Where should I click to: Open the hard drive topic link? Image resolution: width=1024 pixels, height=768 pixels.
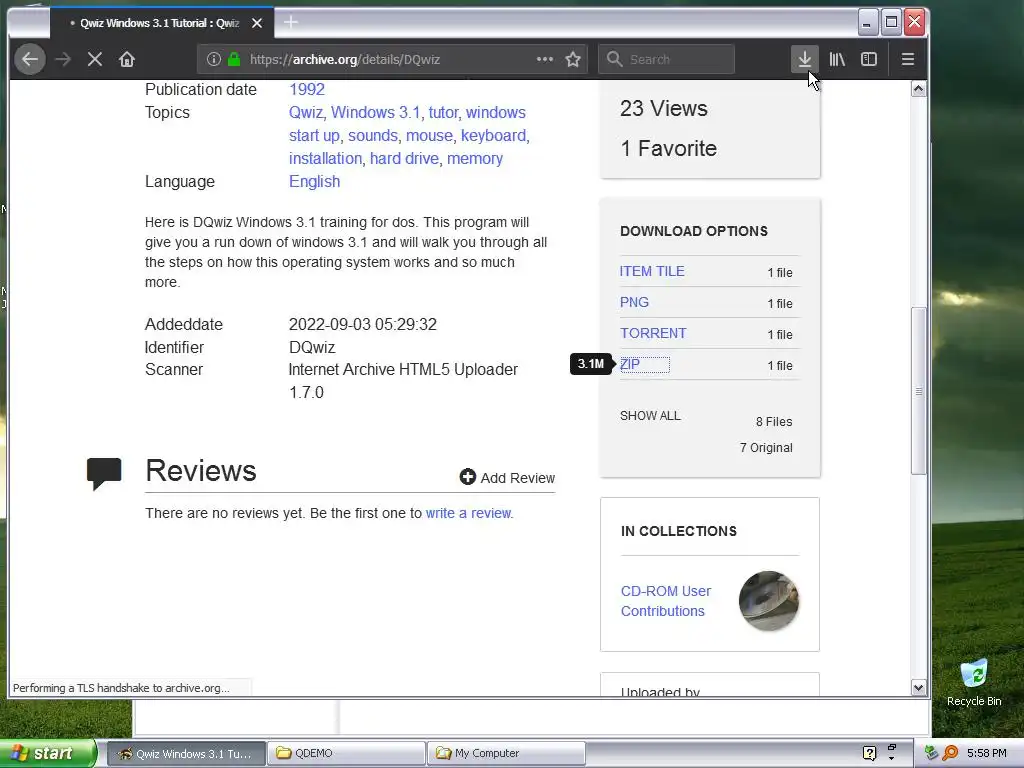(x=404, y=158)
